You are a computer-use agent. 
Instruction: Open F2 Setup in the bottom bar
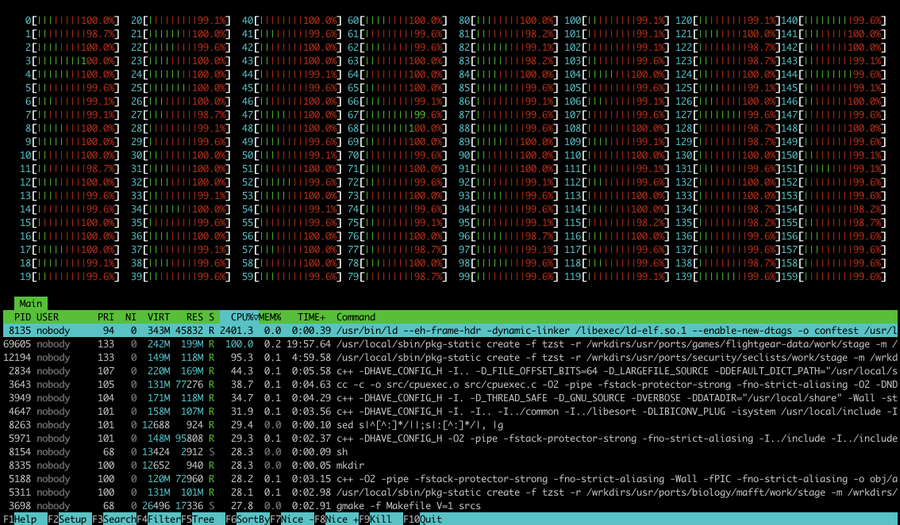point(69,519)
